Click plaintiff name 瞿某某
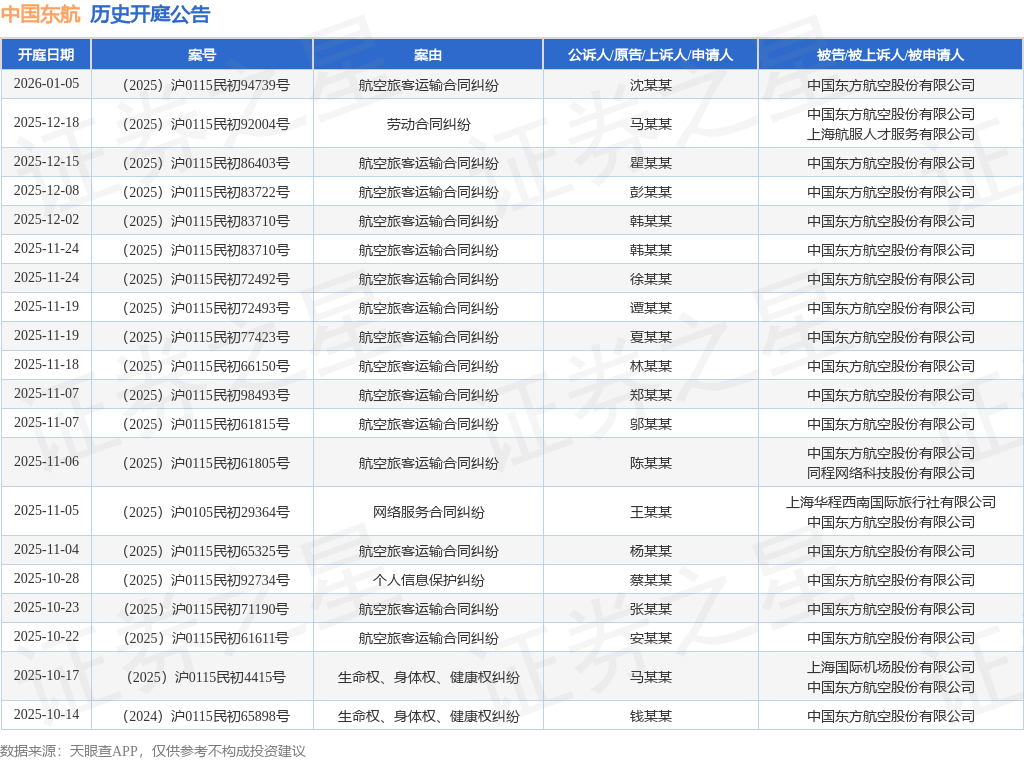Image resolution: width=1024 pixels, height=760 pixels. (650, 163)
